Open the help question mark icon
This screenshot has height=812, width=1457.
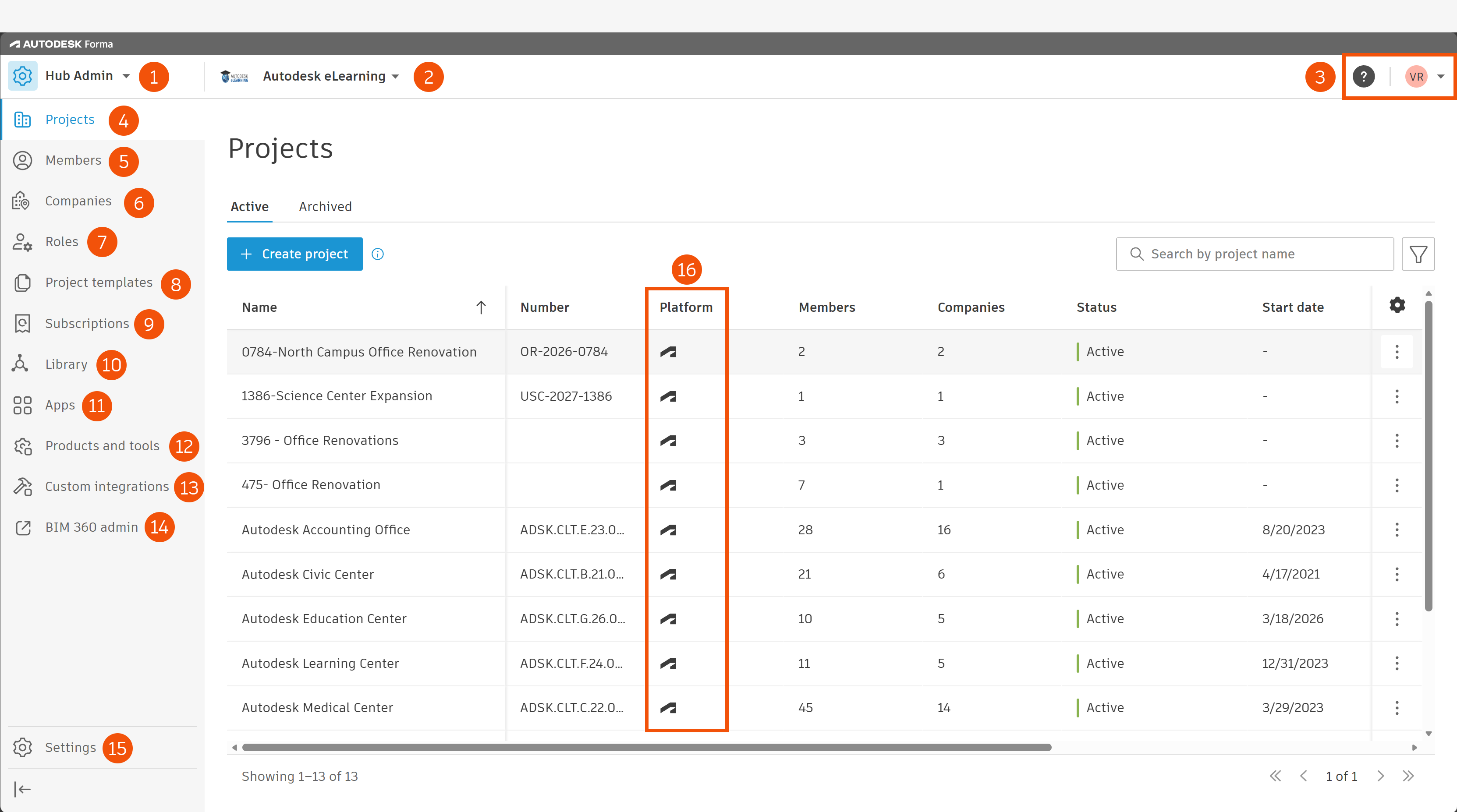click(1363, 76)
